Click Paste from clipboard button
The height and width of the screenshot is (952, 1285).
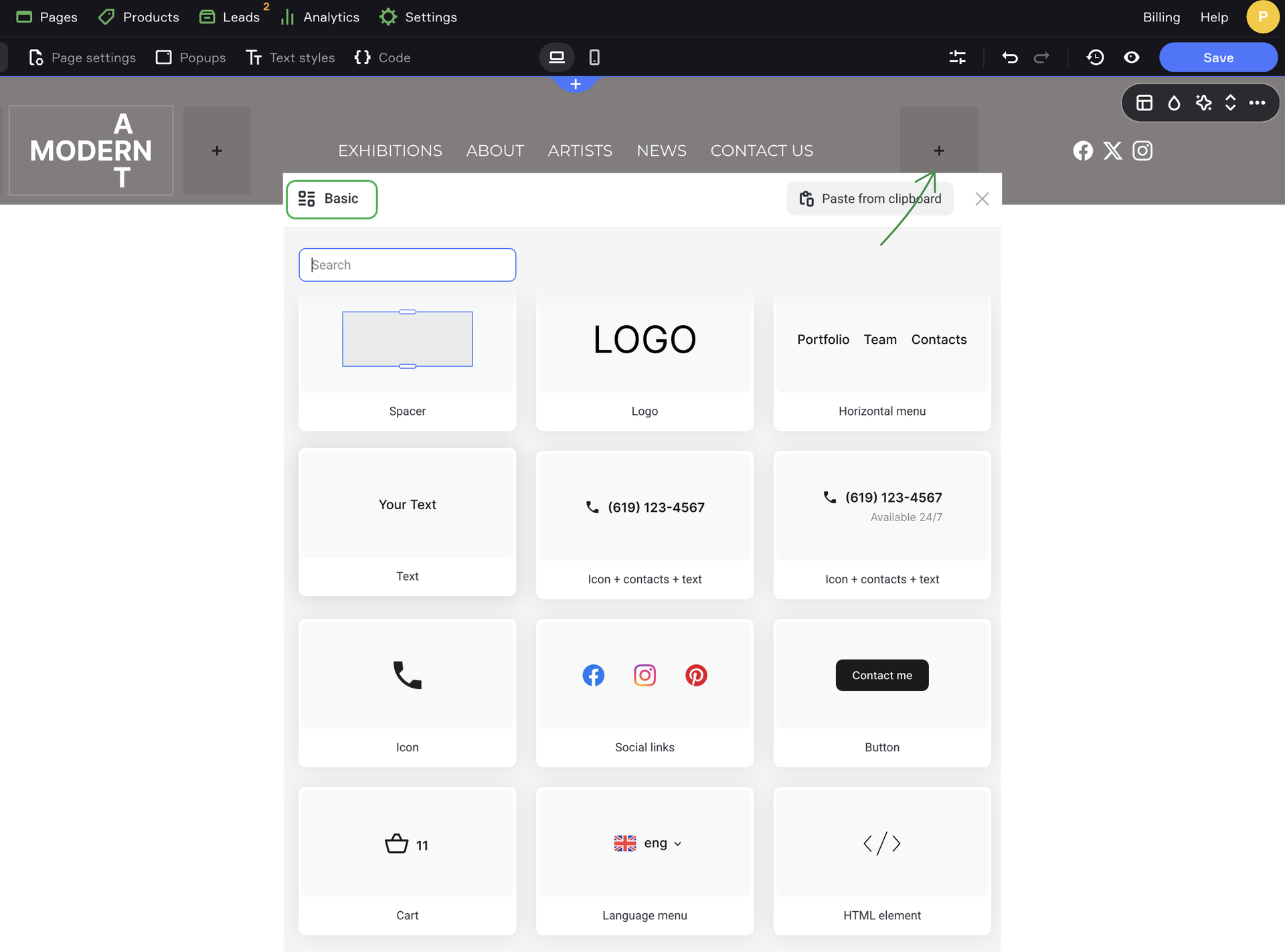[x=870, y=199]
